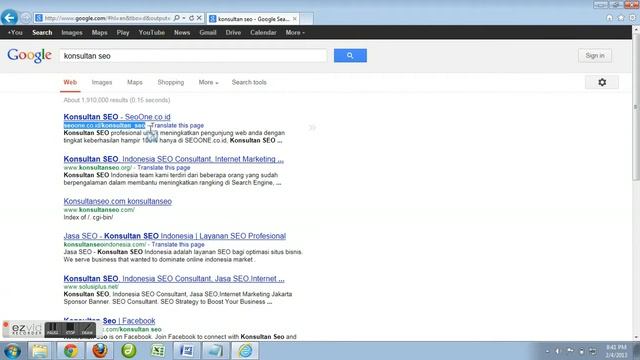
Task: Expand the 'More' dropdown in the Google bar
Action: [295, 32]
